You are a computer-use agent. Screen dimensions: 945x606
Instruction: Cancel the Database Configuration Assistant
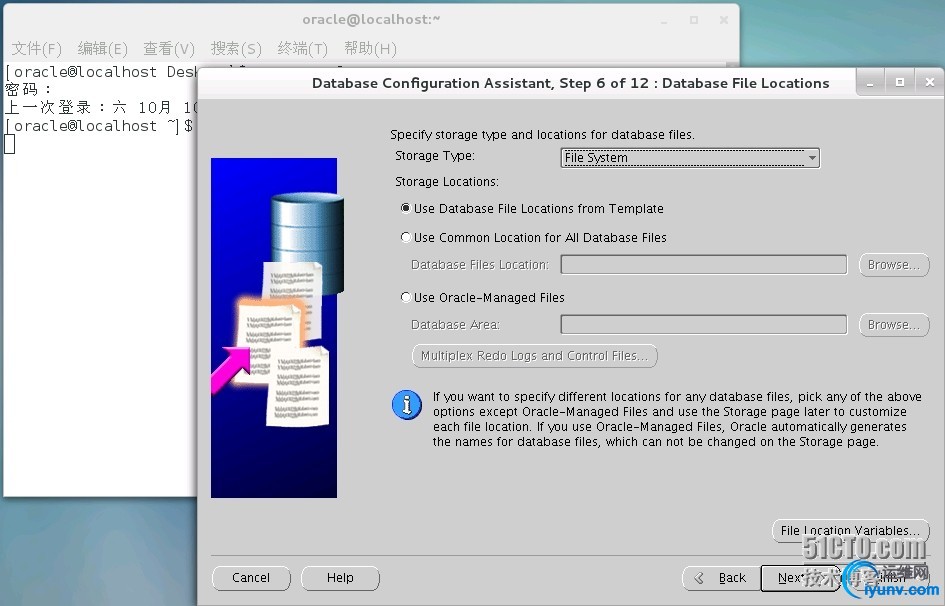tap(251, 578)
